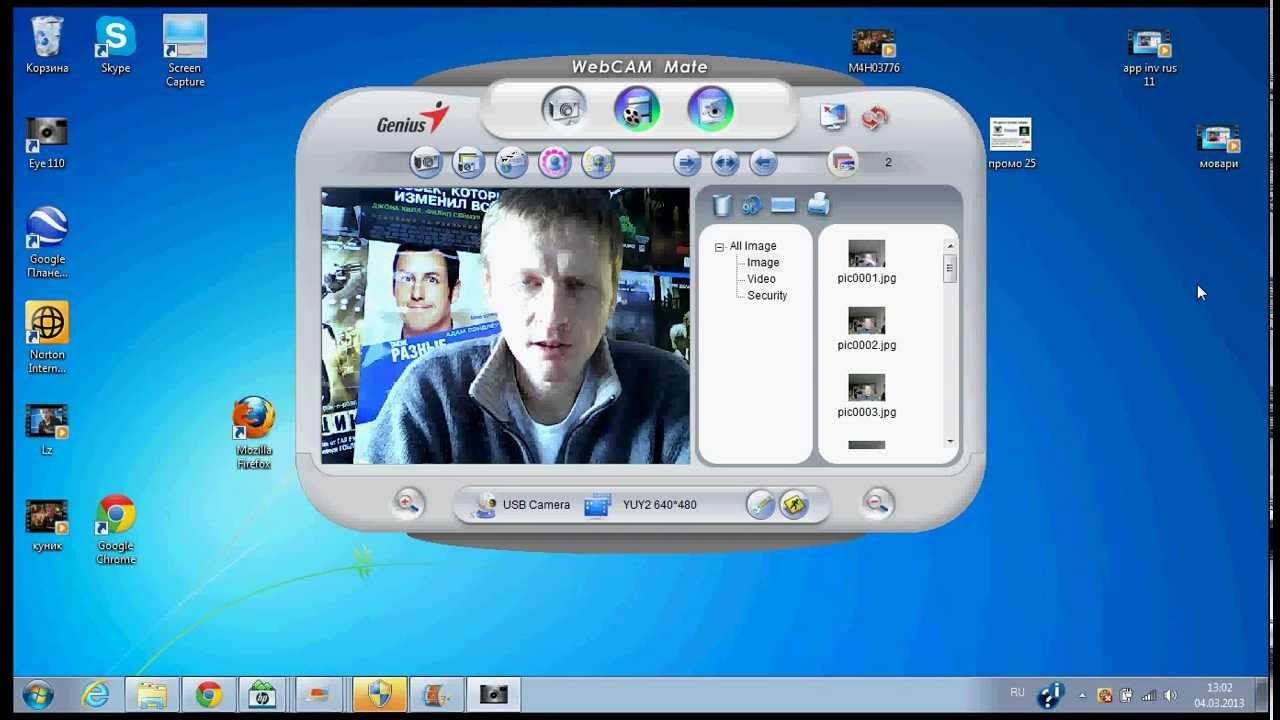This screenshot has width=1280, height=720.
Task: Click the file list scroll-up arrow
Action: click(x=950, y=246)
